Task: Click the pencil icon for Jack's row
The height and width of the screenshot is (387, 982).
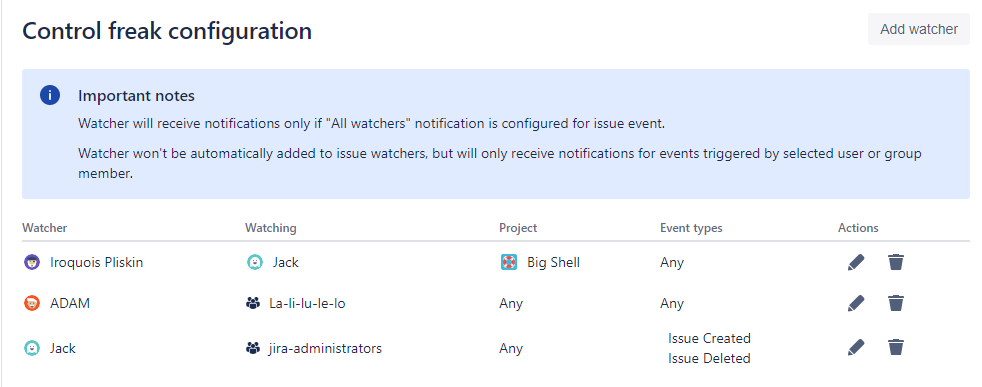Action: 855,347
